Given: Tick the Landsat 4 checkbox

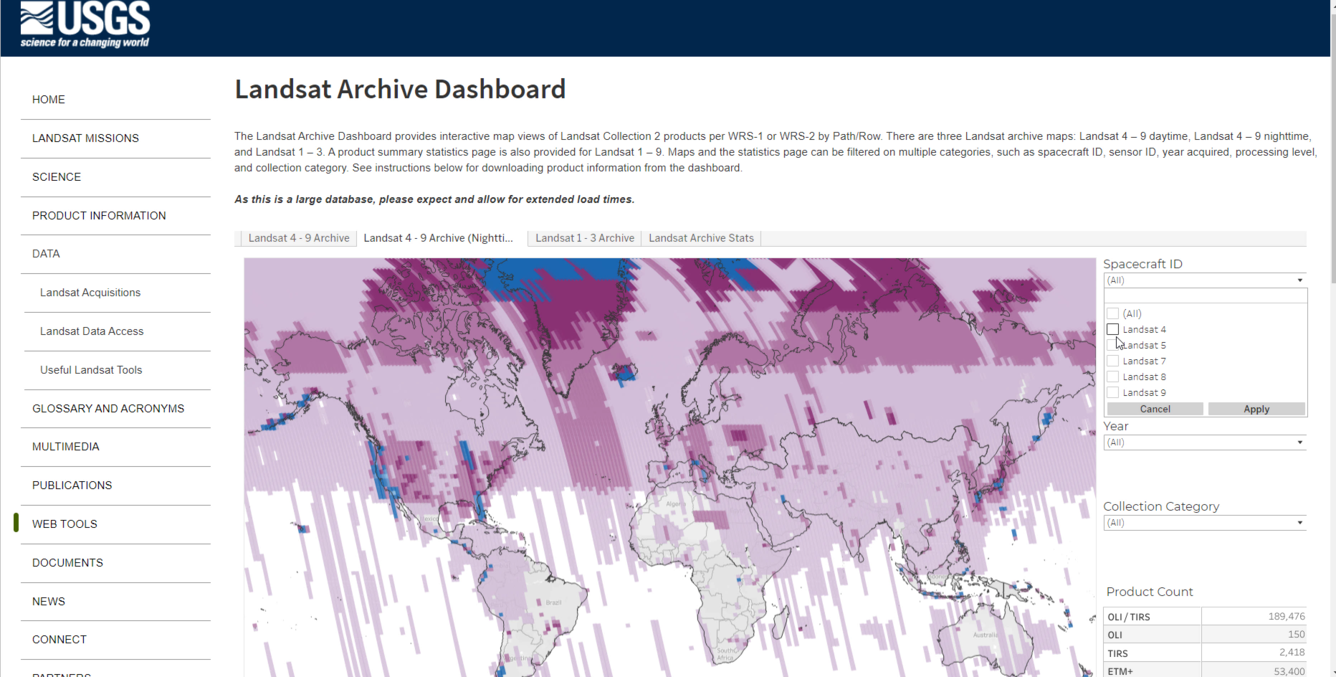Looking at the screenshot, I should [x=1112, y=329].
